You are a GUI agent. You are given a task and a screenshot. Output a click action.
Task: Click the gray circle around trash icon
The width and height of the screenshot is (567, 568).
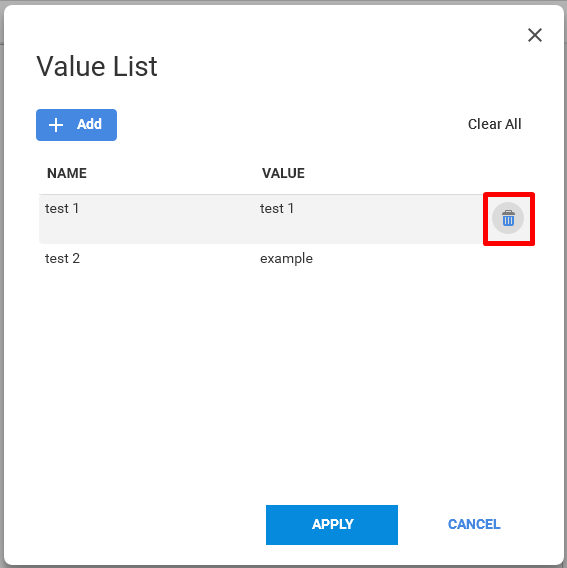(508, 218)
